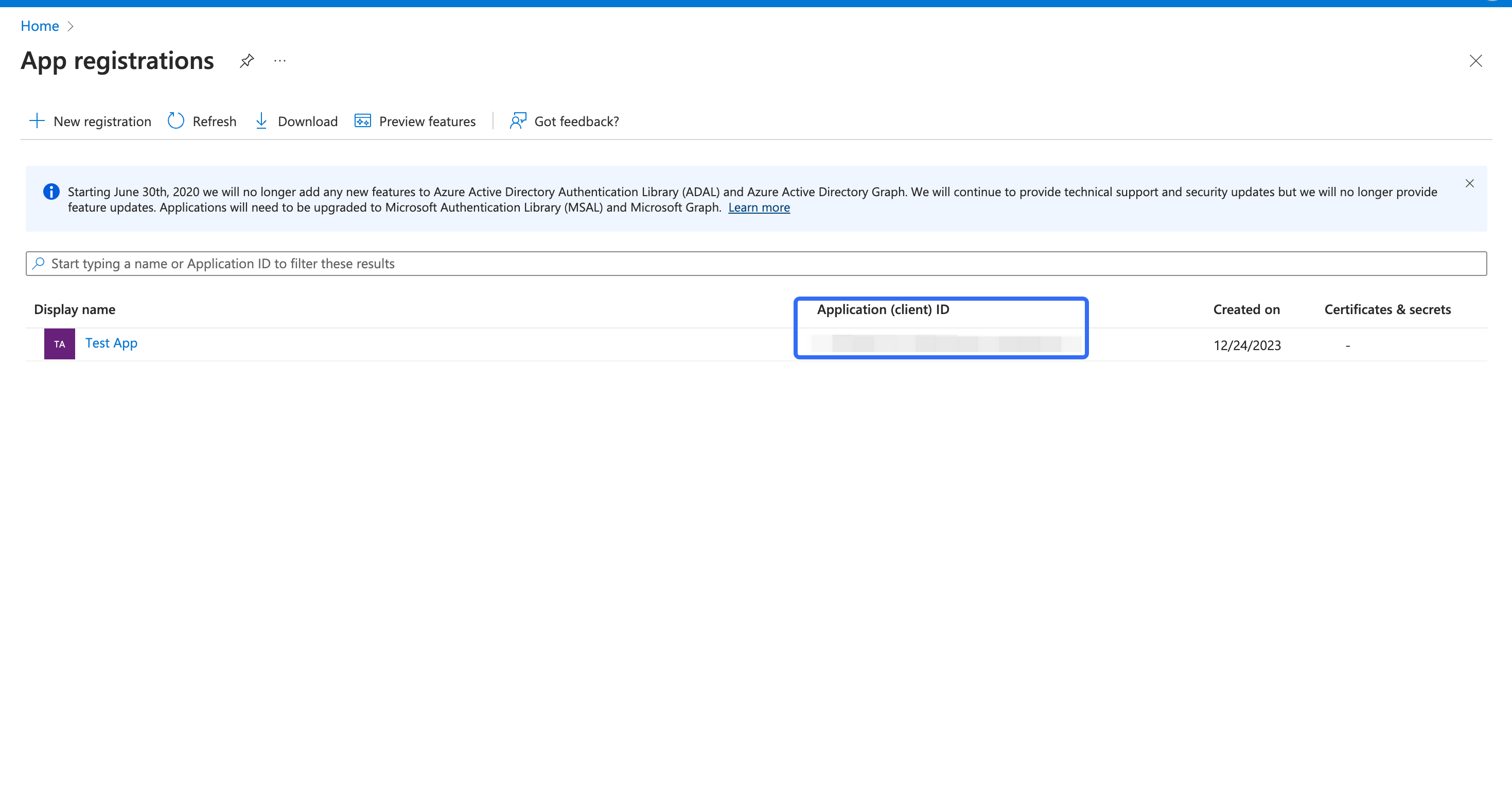1512x797 pixels.
Task: Click the Refresh circular arrow icon
Action: (175, 121)
